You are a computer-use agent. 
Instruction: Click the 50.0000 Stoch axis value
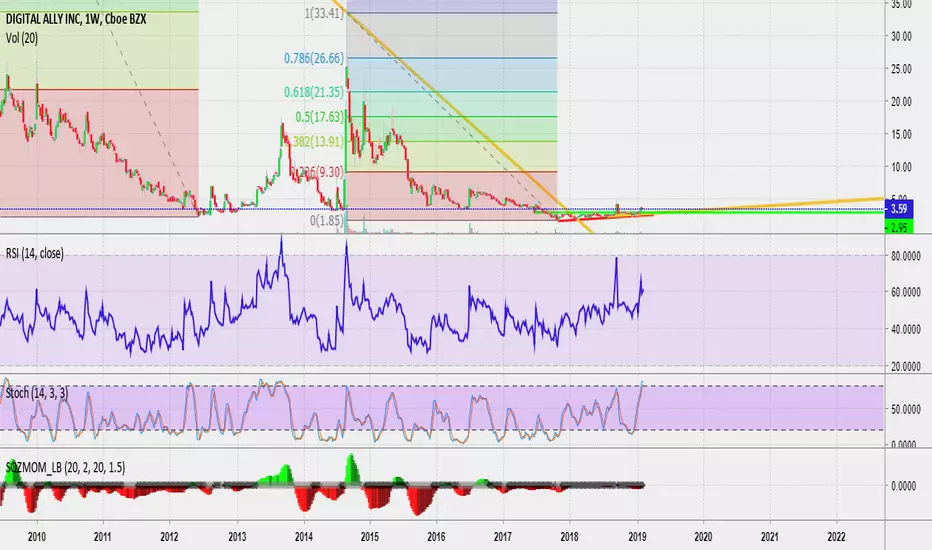(x=905, y=409)
